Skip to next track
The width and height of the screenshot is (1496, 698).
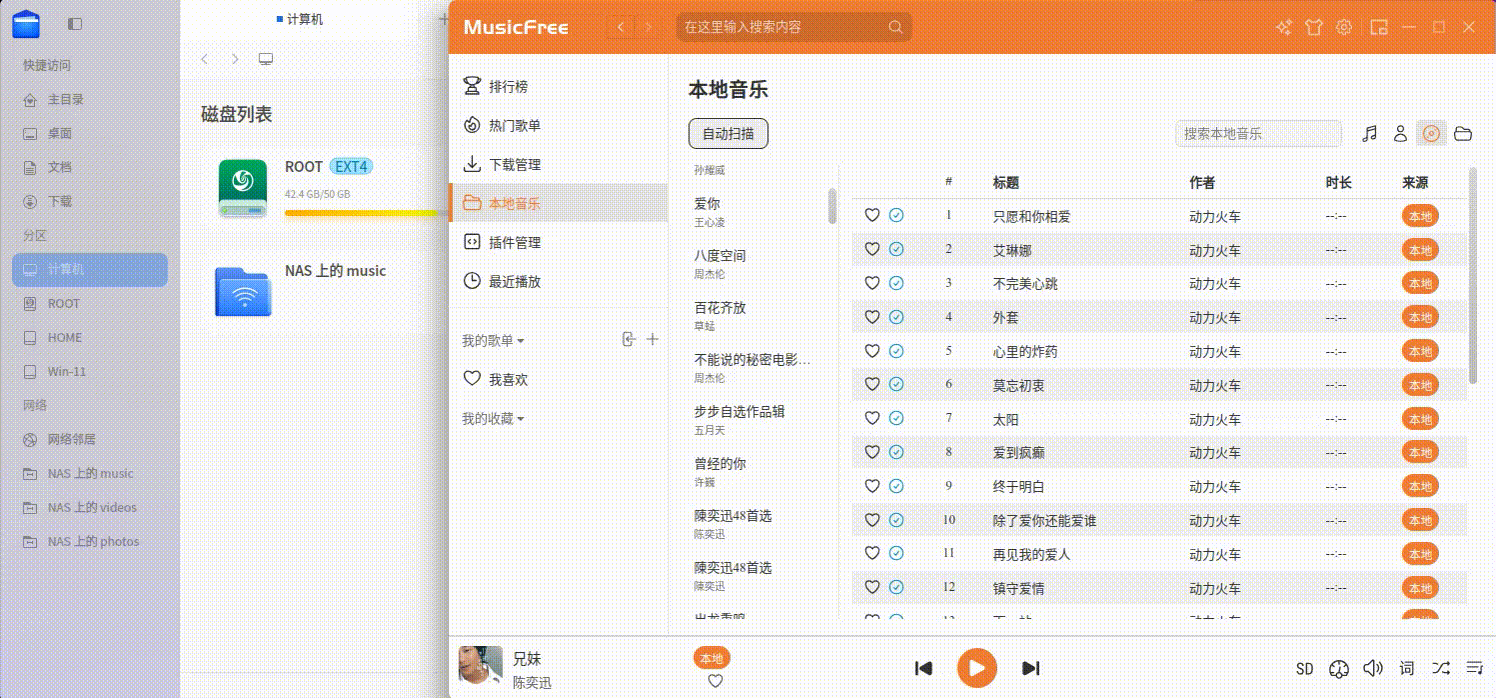click(x=1031, y=668)
